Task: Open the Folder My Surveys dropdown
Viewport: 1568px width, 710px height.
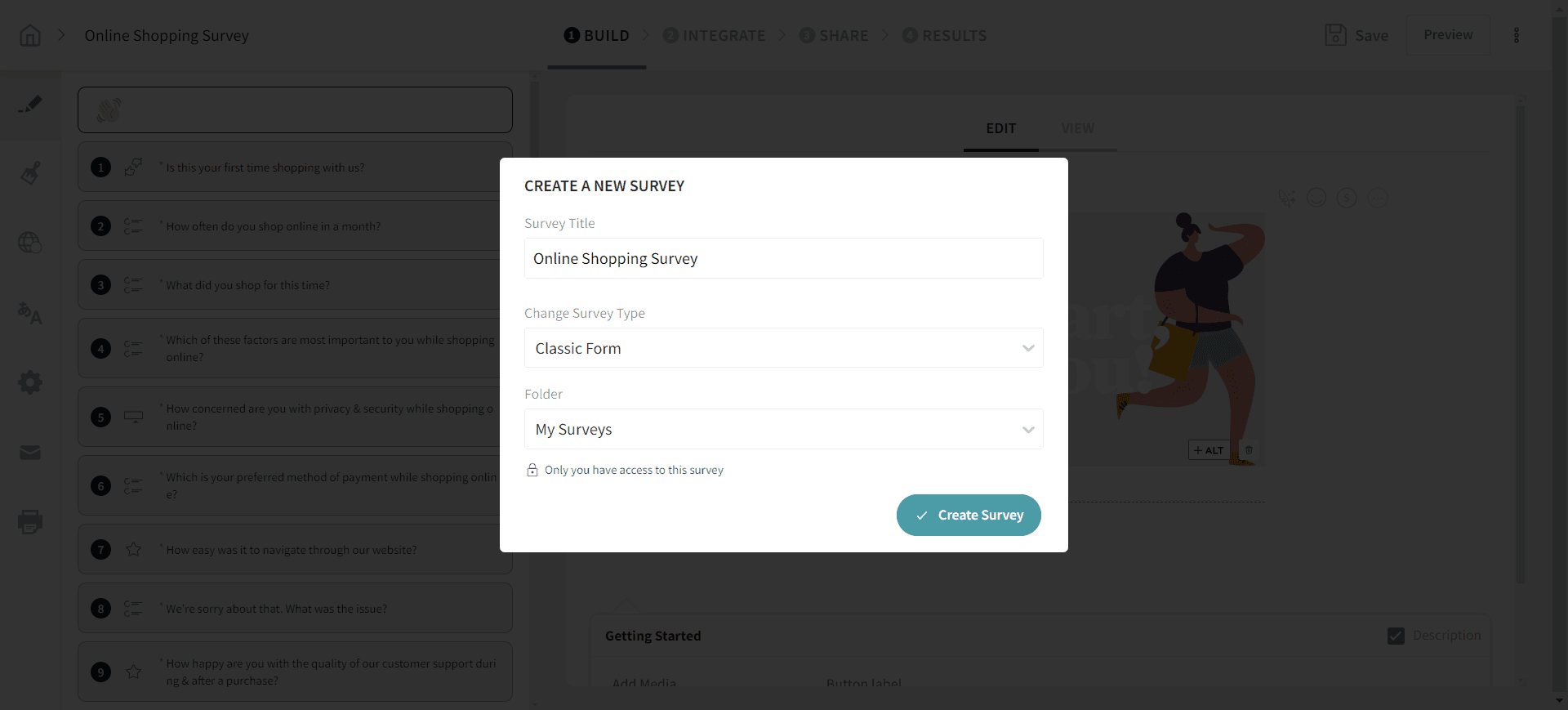Action: tap(783, 429)
